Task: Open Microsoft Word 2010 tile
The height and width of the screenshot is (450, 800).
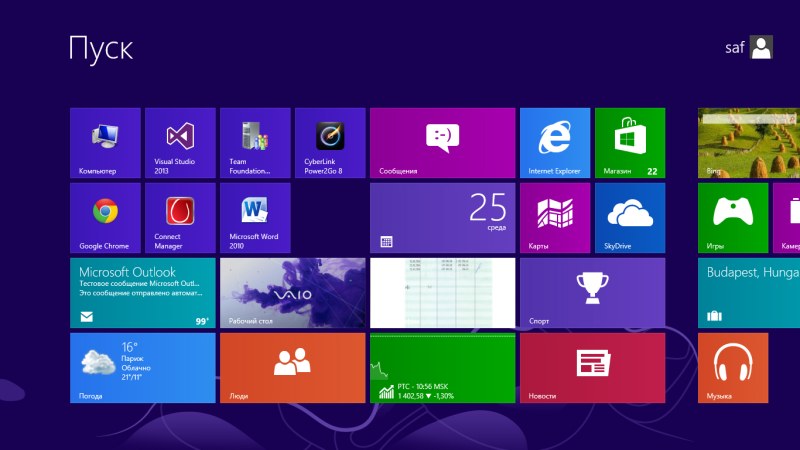Action: [255, 218]
